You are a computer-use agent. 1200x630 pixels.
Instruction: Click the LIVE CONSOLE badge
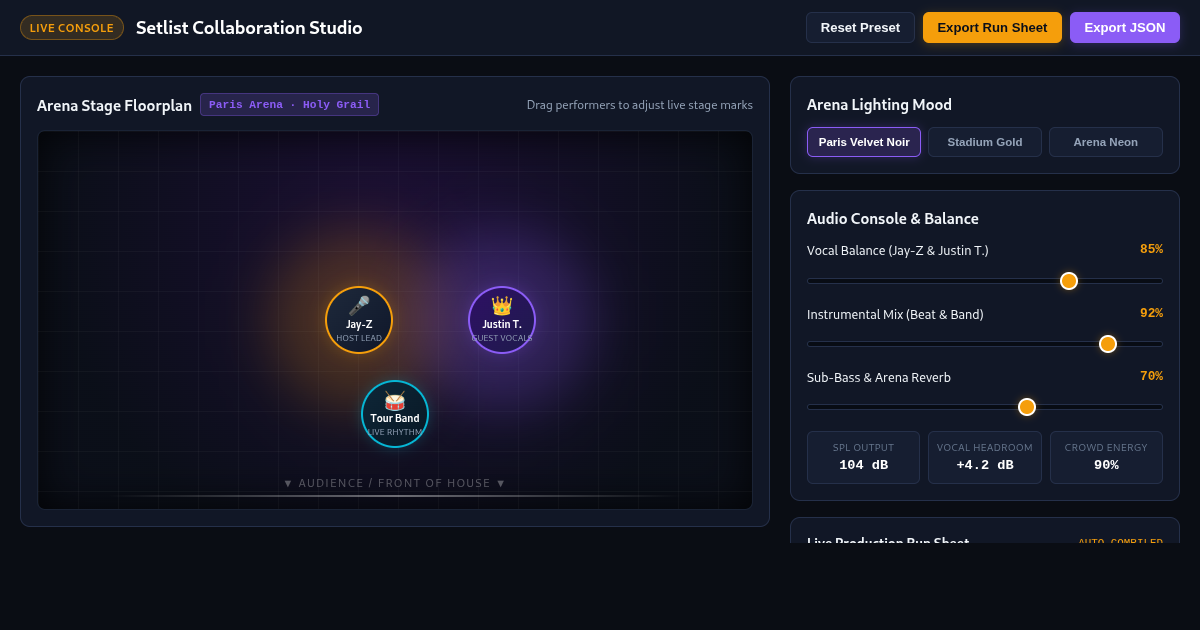pos(72,28)
